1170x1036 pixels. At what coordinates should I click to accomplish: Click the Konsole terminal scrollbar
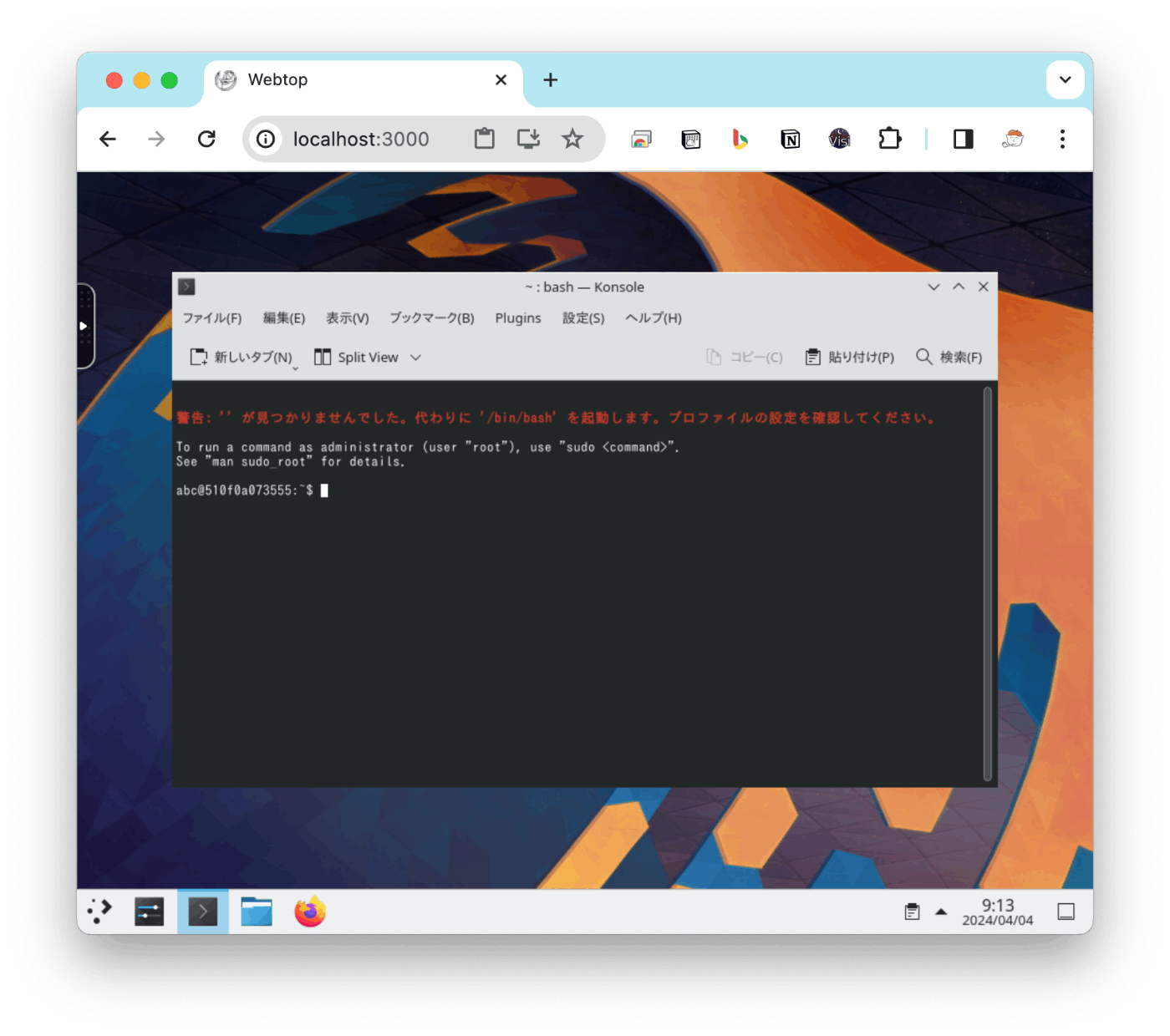988,583
